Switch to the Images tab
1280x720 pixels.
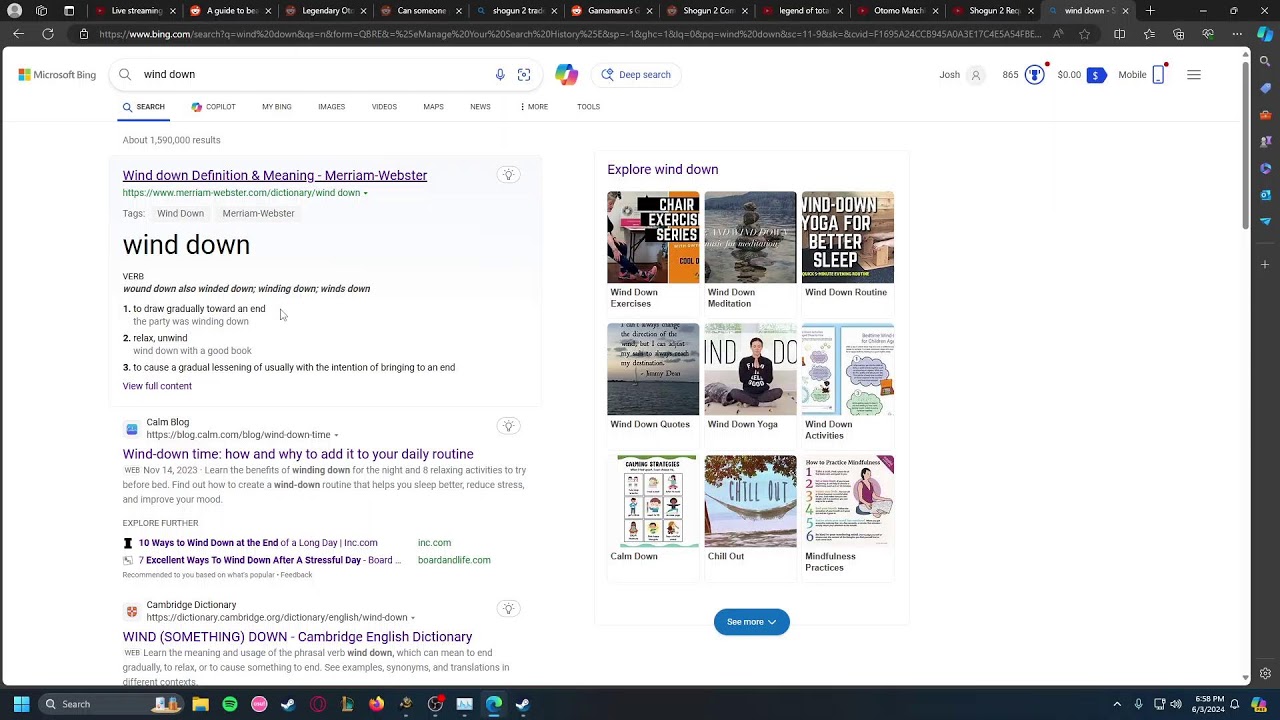click(332, 107)
